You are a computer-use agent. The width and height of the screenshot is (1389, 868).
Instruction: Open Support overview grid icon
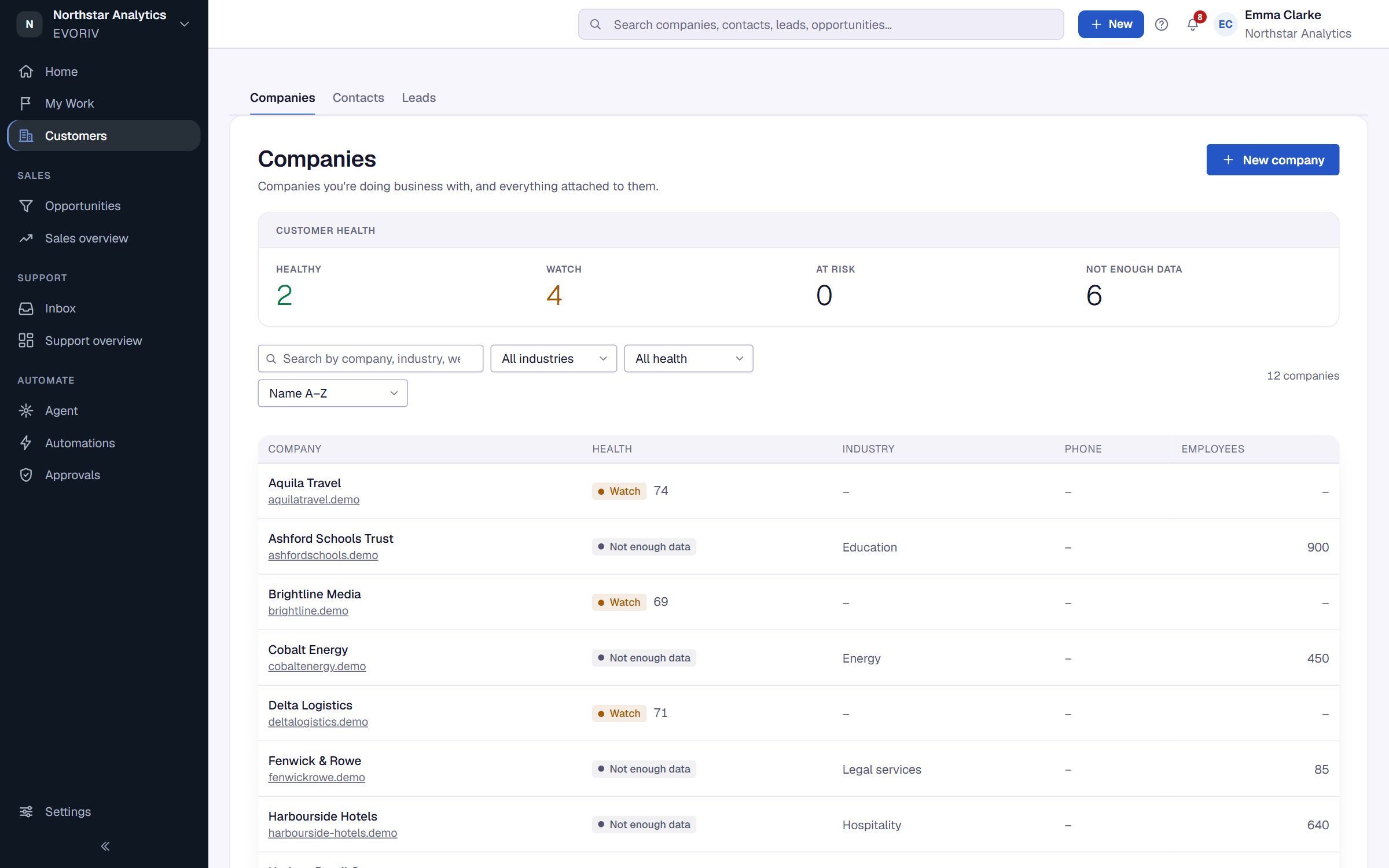(26, 340)
